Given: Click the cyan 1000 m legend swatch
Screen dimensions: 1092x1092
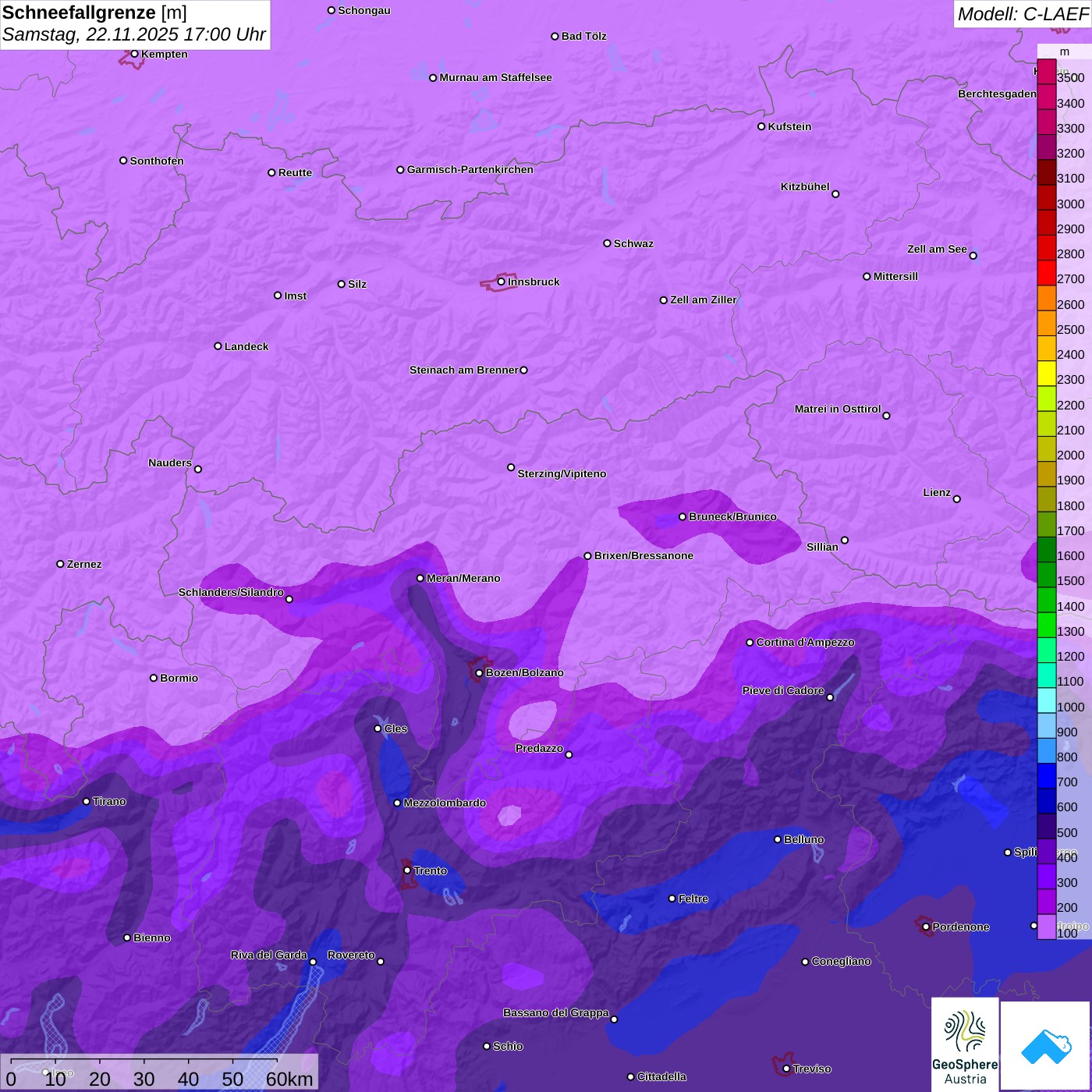Looking at the screenshot, I should coord(1047,700).
